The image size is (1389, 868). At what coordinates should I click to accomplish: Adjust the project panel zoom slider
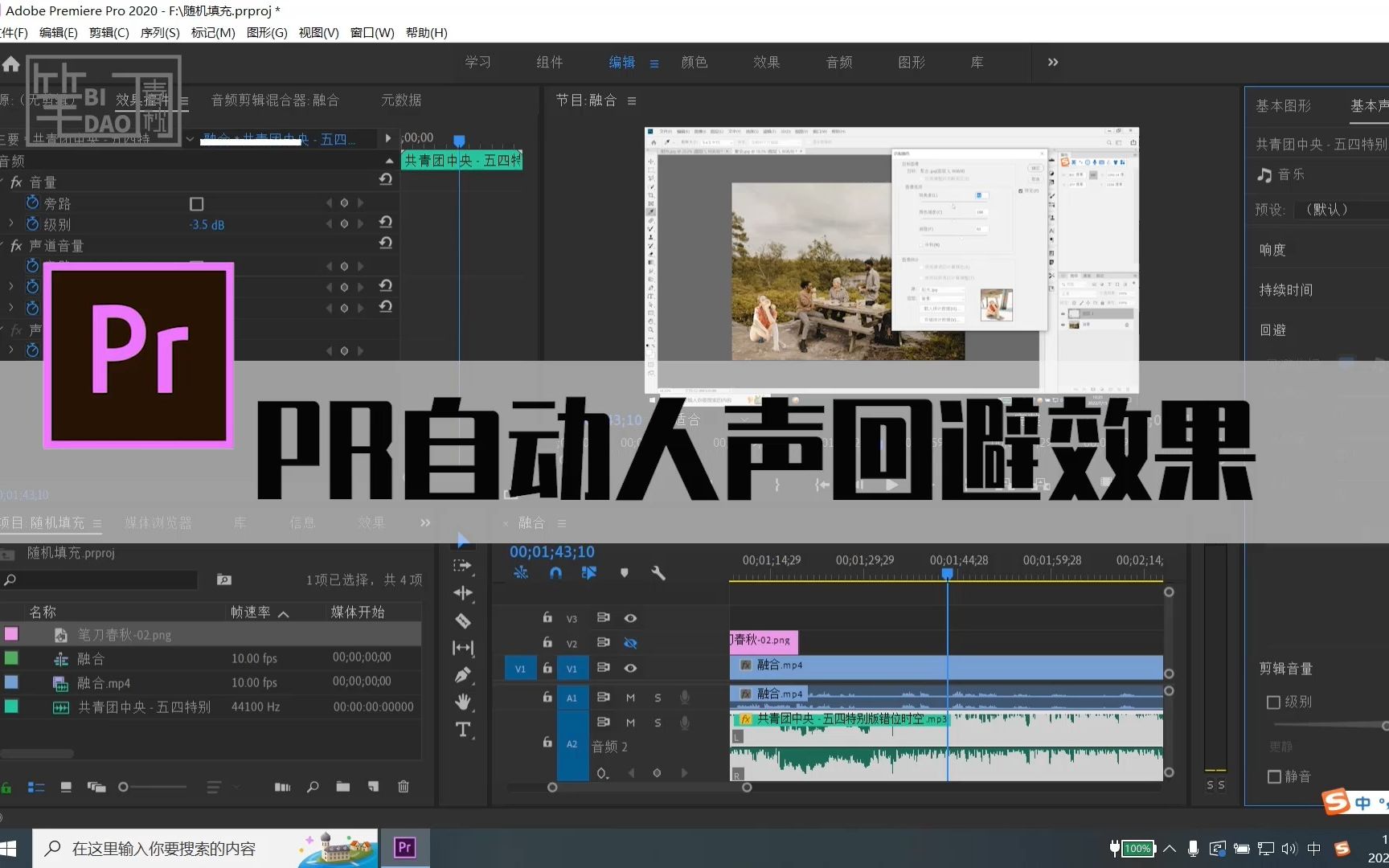[125, 787]
